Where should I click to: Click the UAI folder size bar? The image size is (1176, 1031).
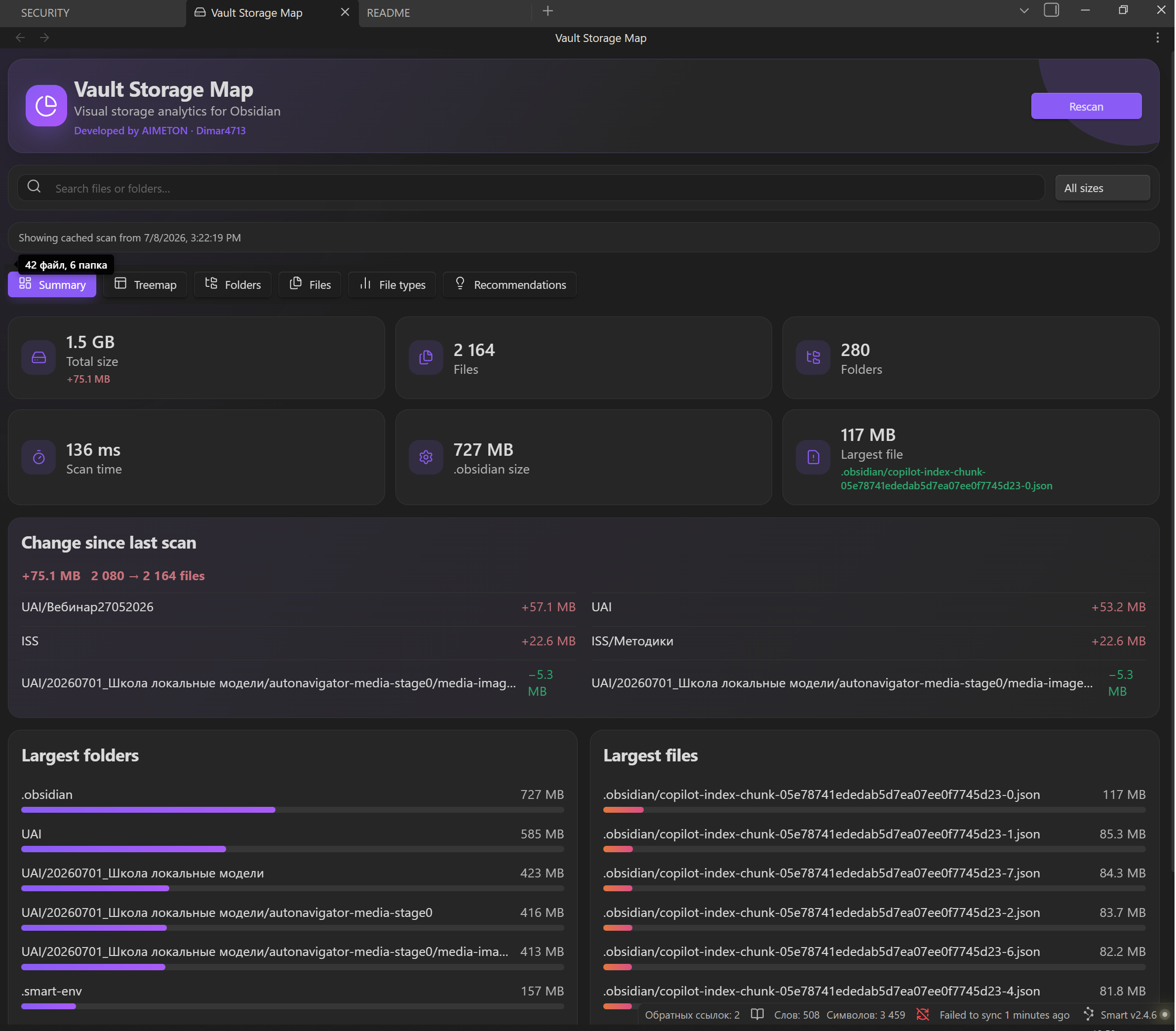292,849
